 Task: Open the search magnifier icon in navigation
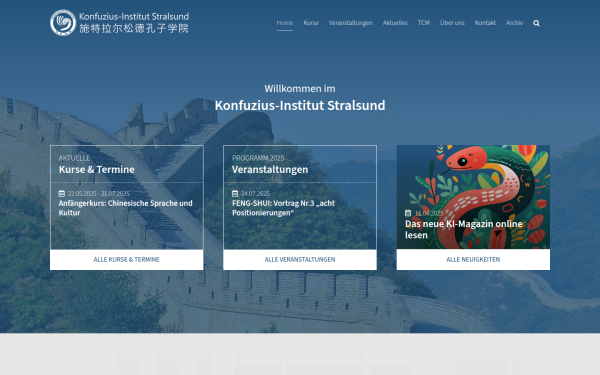[x=536, y=23]
